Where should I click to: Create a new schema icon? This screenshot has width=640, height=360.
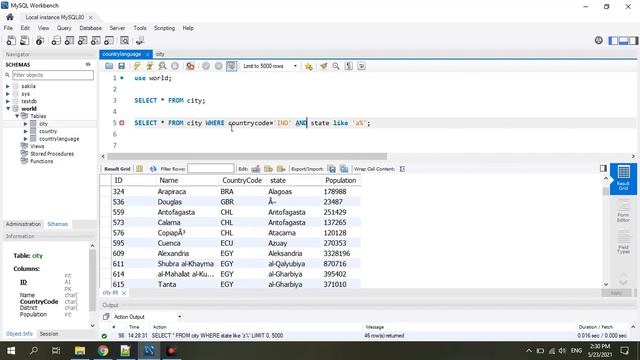pyautogui.click(x=56, y=40)
